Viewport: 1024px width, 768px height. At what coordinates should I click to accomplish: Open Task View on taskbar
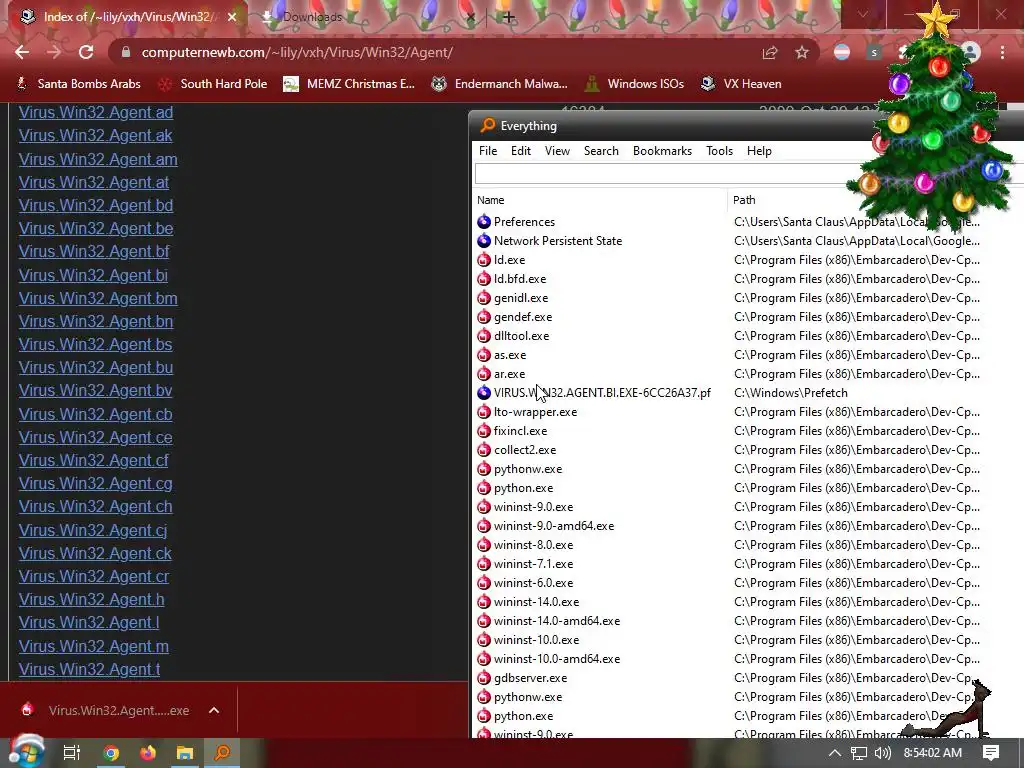(72, 753)
